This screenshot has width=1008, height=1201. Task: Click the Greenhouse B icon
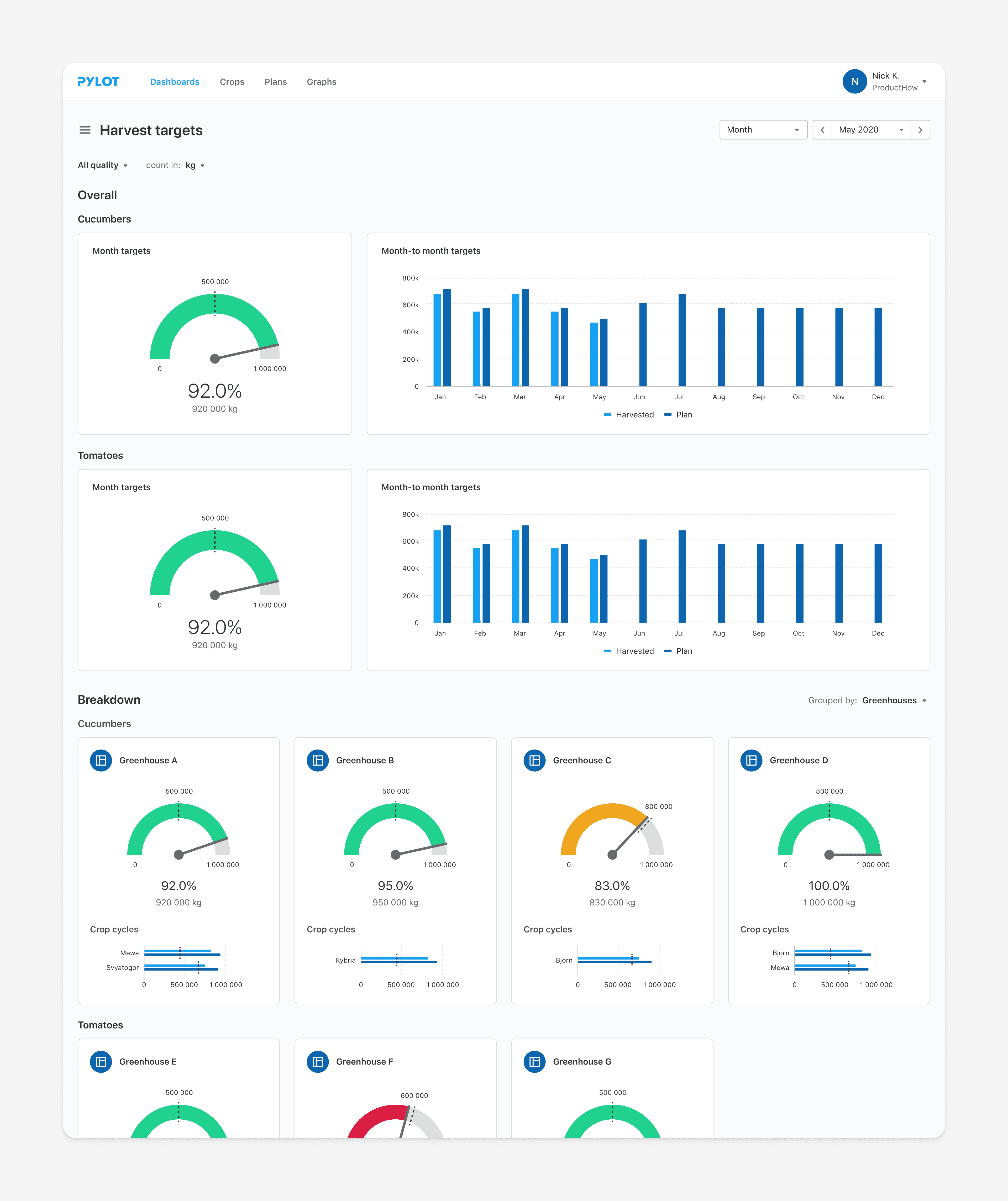tap(318, 760)
